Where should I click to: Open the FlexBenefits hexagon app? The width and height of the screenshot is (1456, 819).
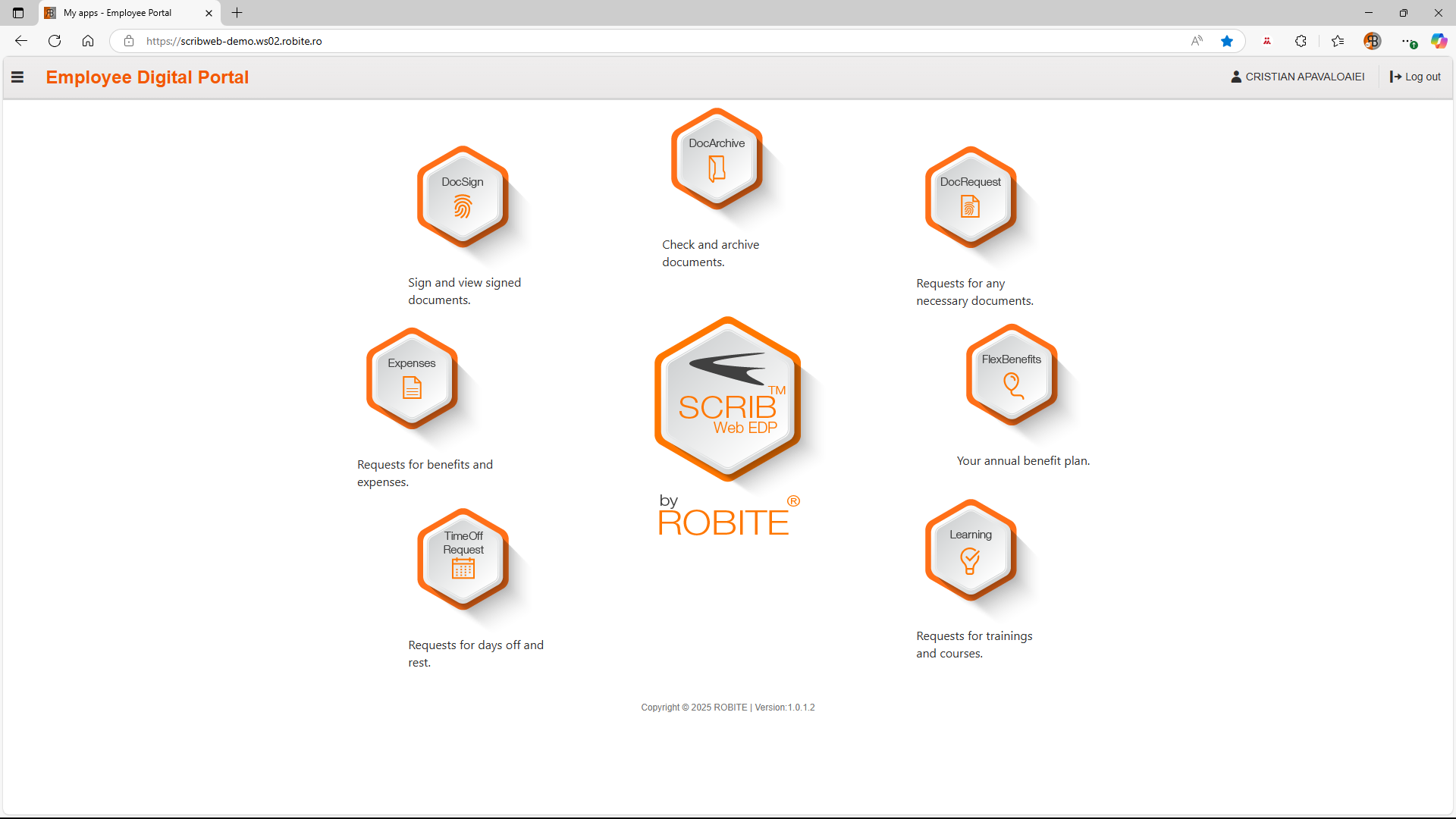point(1012,375)
